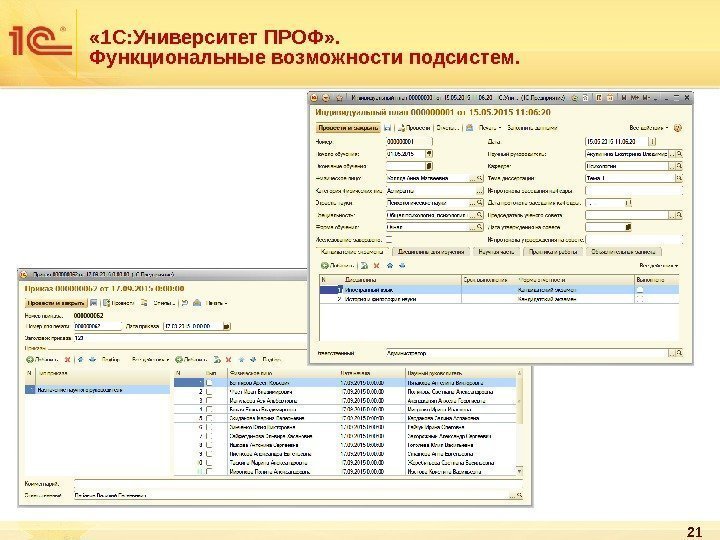The width and height of the screenshot is (720, 540).
Task: Click the magnifier icon of the Кафедра field
Action: click(679, 166)
